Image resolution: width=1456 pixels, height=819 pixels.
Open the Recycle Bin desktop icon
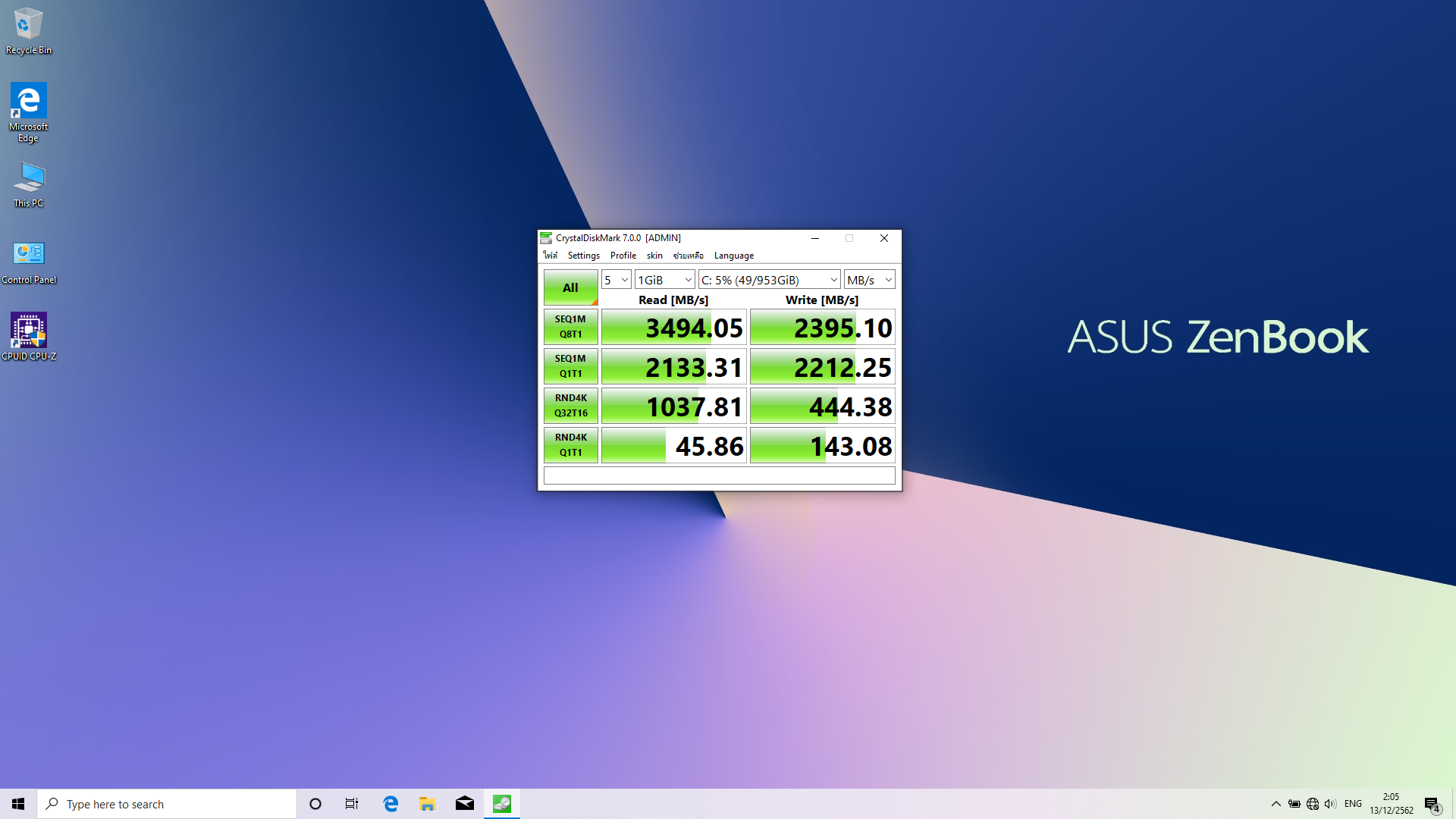click(29, 31)
